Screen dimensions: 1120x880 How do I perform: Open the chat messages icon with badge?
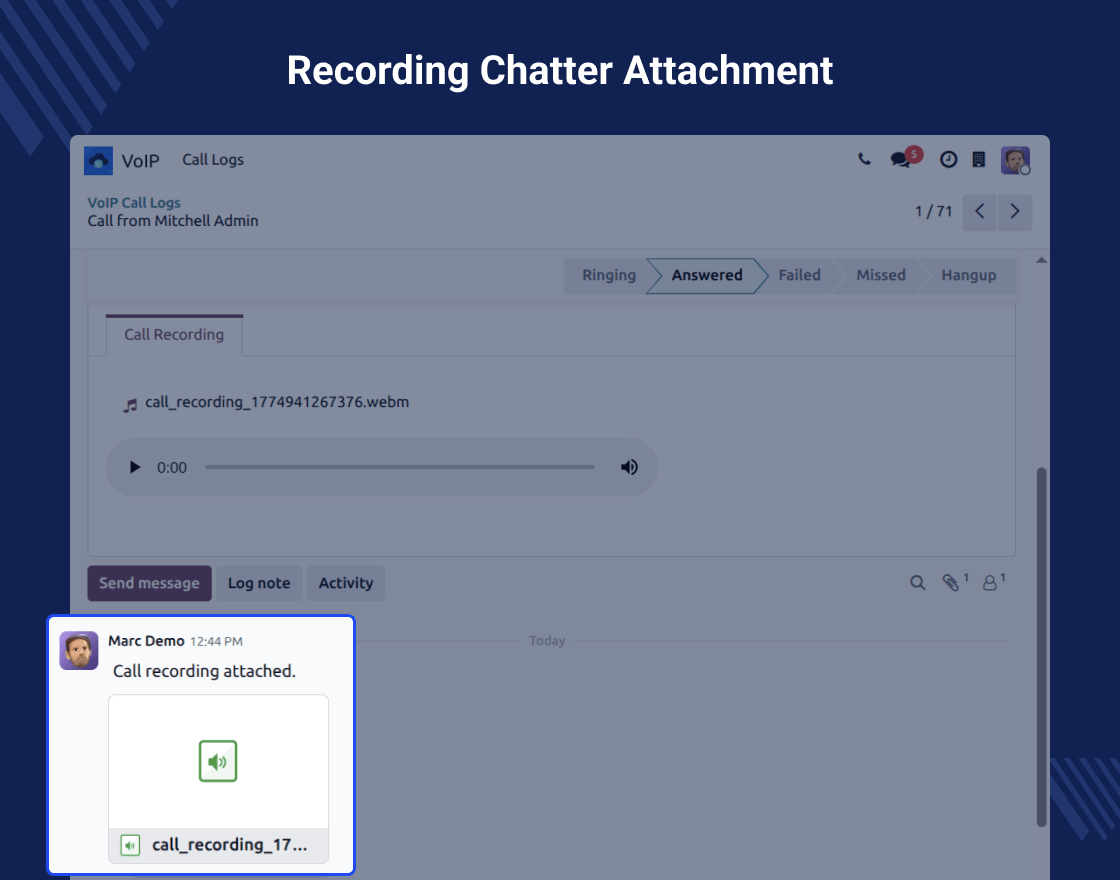[x=901, y=160]
